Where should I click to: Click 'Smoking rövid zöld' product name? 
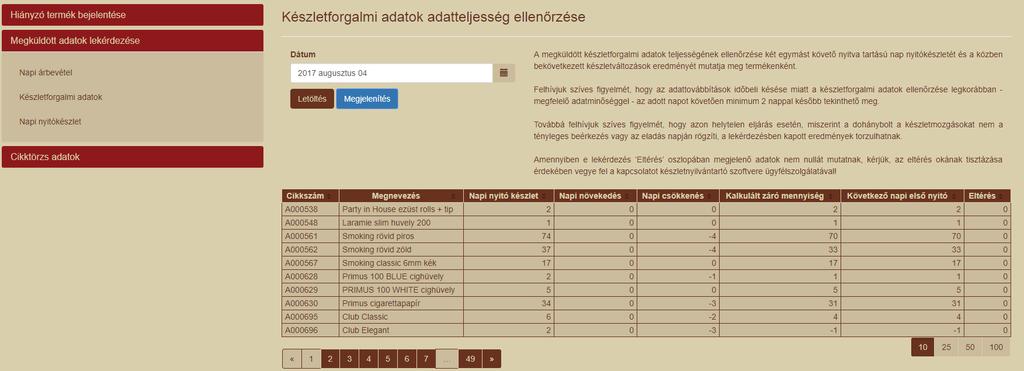point(376,250)
